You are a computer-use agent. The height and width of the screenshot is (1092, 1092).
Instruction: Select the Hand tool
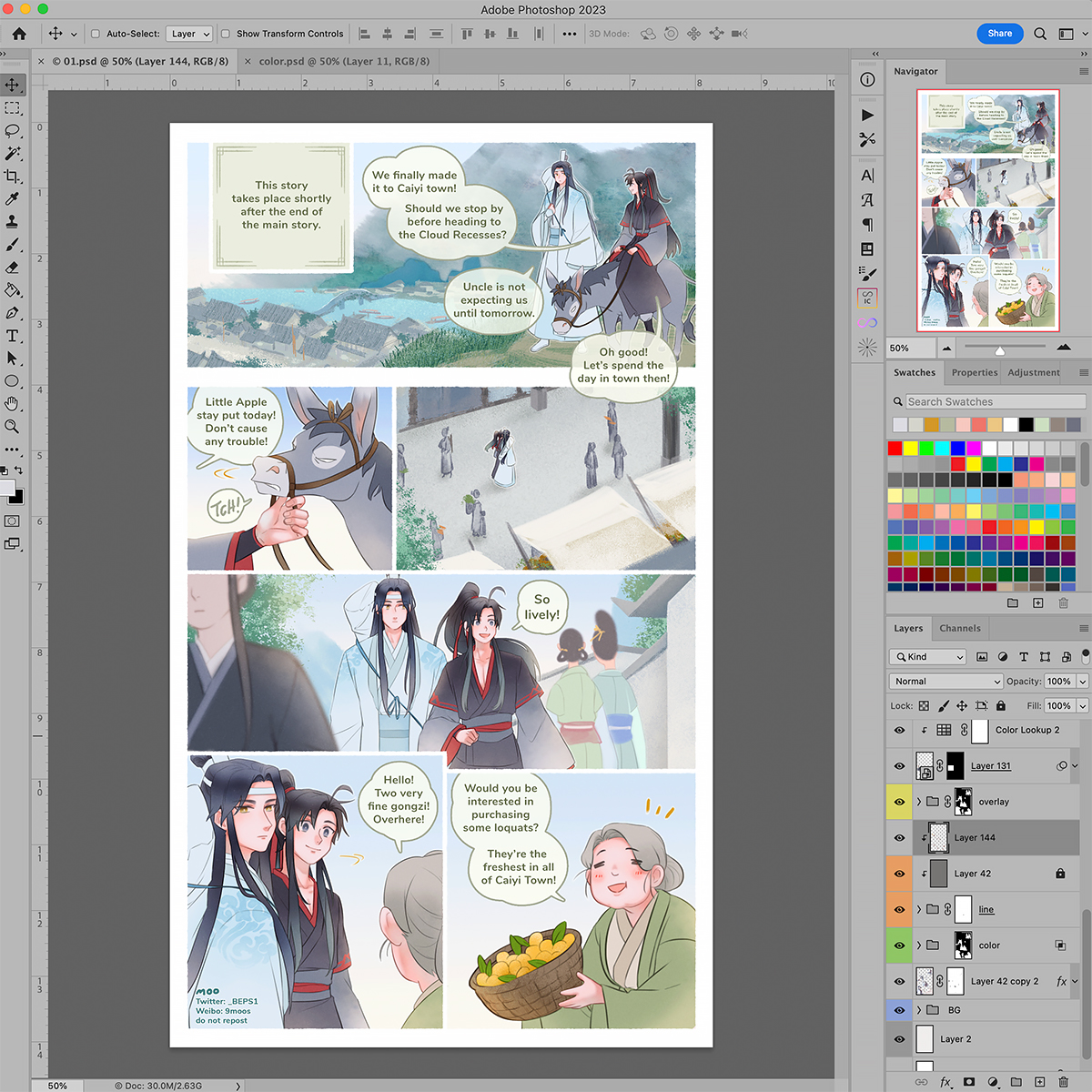tap(12, 404)
